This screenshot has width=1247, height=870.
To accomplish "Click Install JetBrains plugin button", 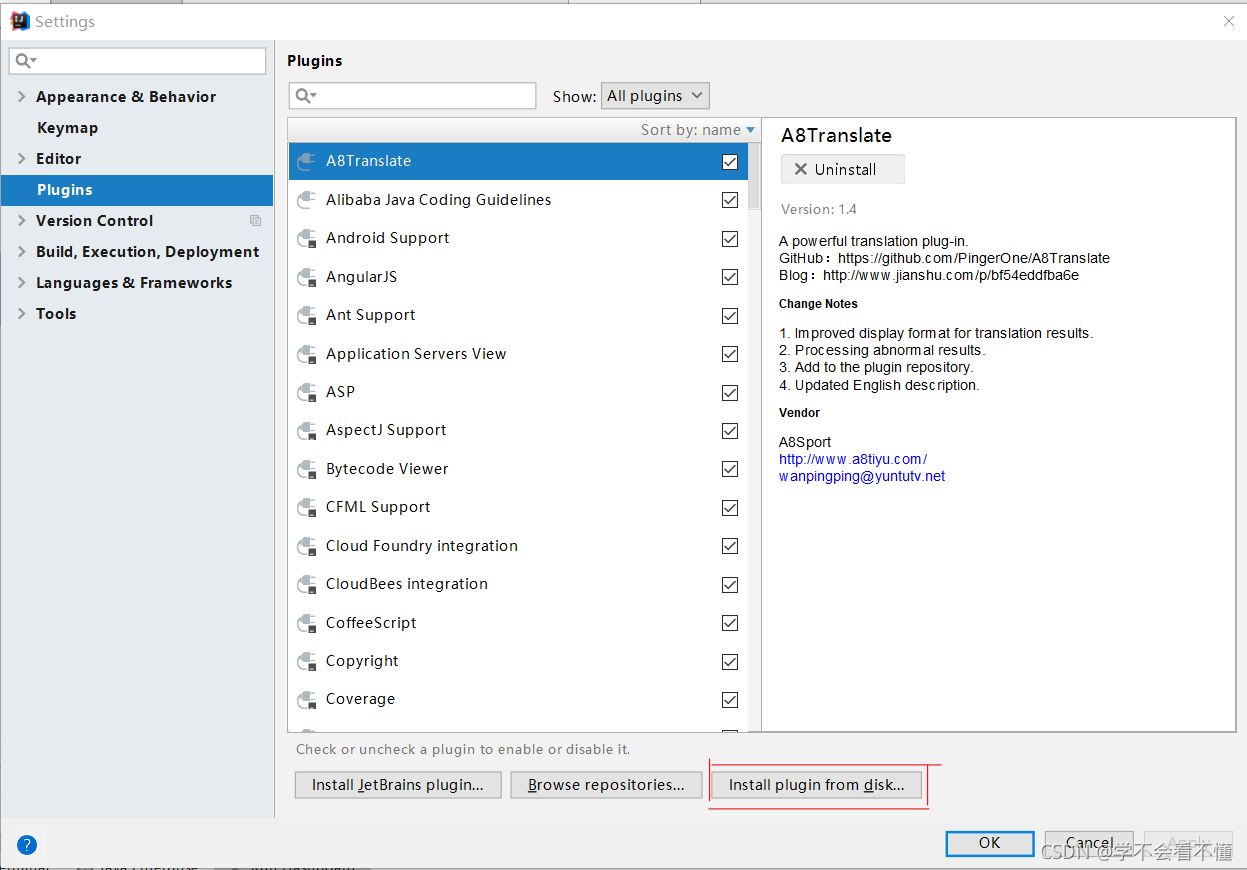I will point(397,785).
